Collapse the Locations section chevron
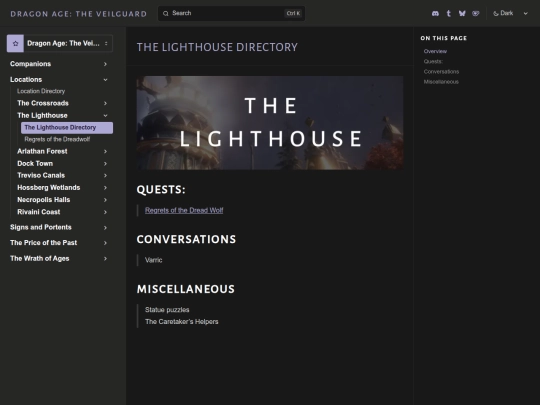The height and width of the screenshot is (405, 540). [x=105, y=80]
